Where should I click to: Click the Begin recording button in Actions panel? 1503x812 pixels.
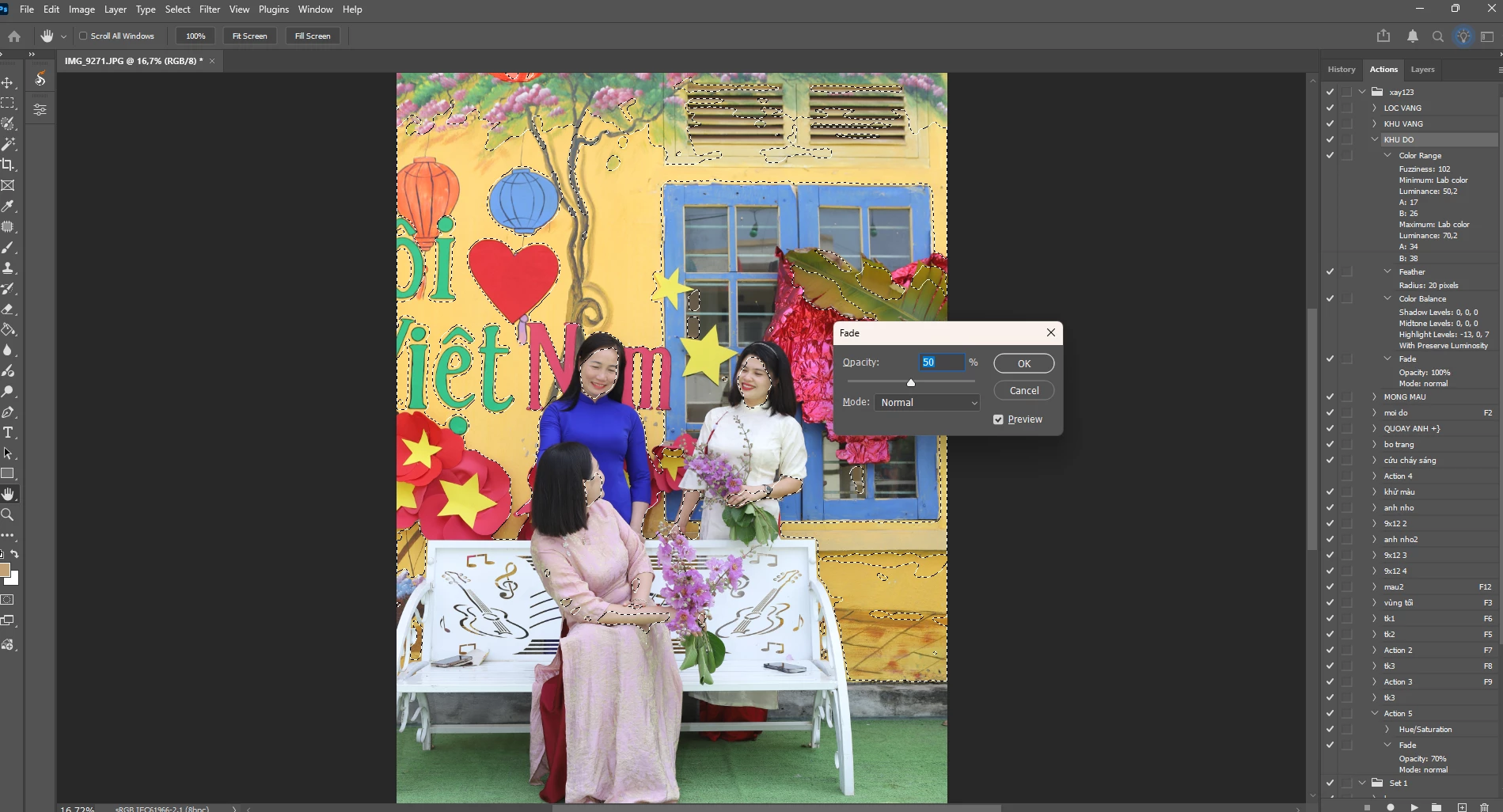tap(1391, 807)
